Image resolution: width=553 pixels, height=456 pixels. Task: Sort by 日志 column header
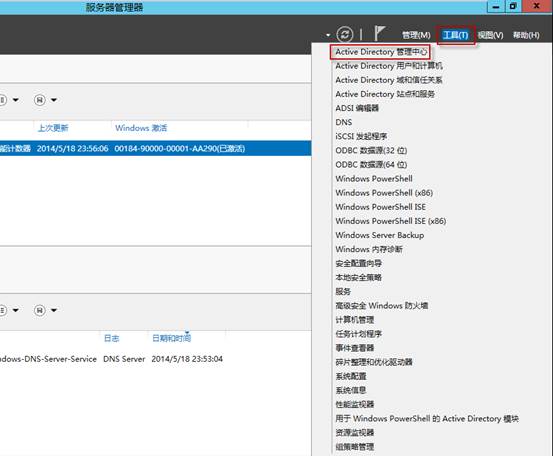111,338
